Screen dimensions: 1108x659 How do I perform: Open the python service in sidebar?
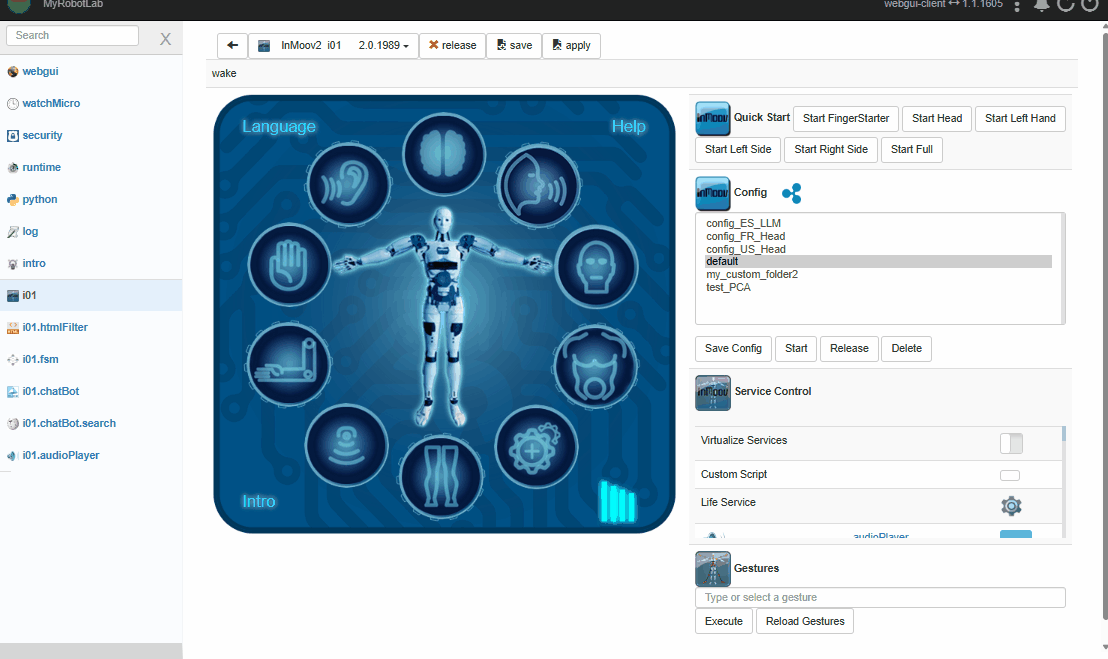(40, 199)
